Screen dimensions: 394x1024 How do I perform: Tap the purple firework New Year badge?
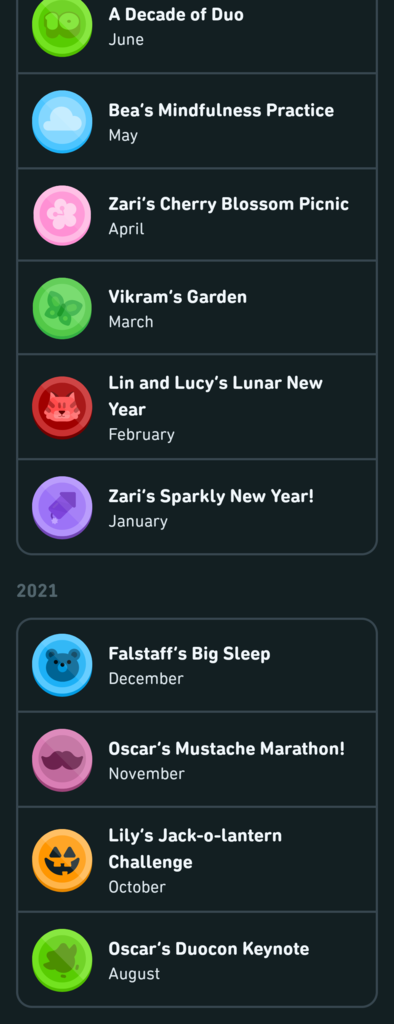[62, 507]
